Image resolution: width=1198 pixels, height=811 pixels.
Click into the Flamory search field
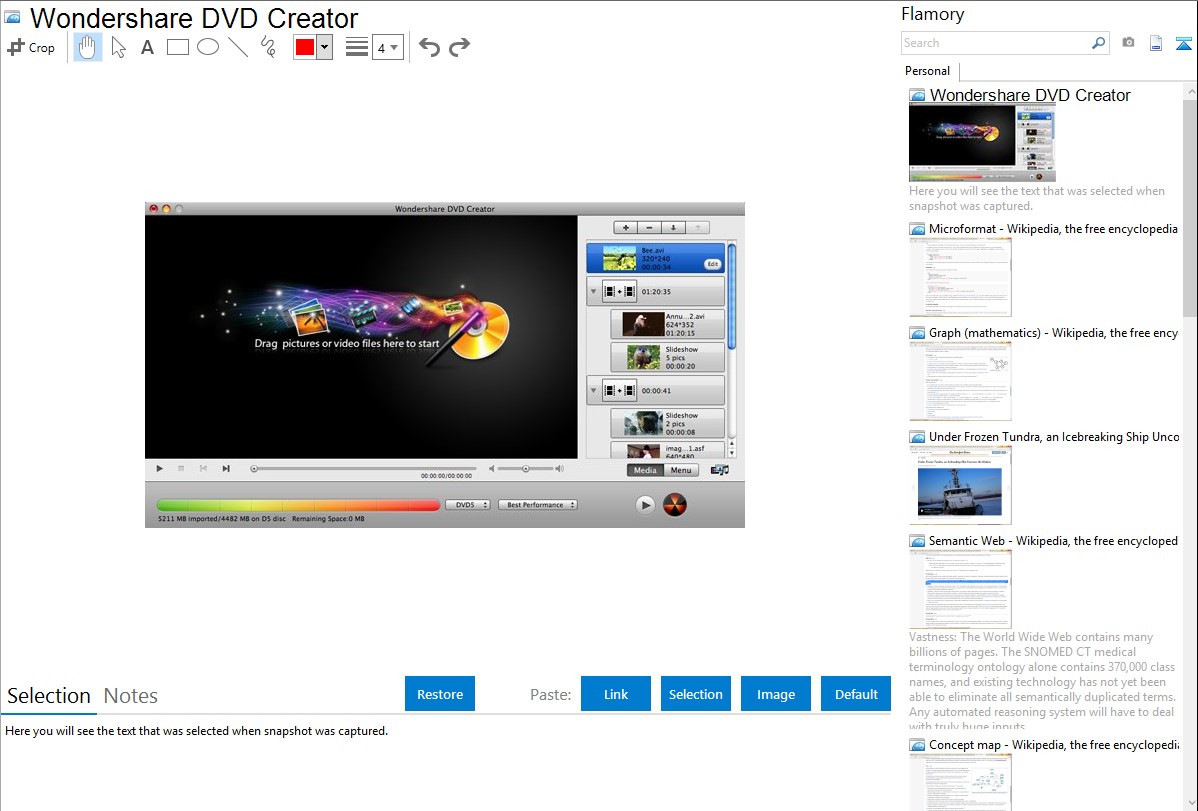click(995, 43)
